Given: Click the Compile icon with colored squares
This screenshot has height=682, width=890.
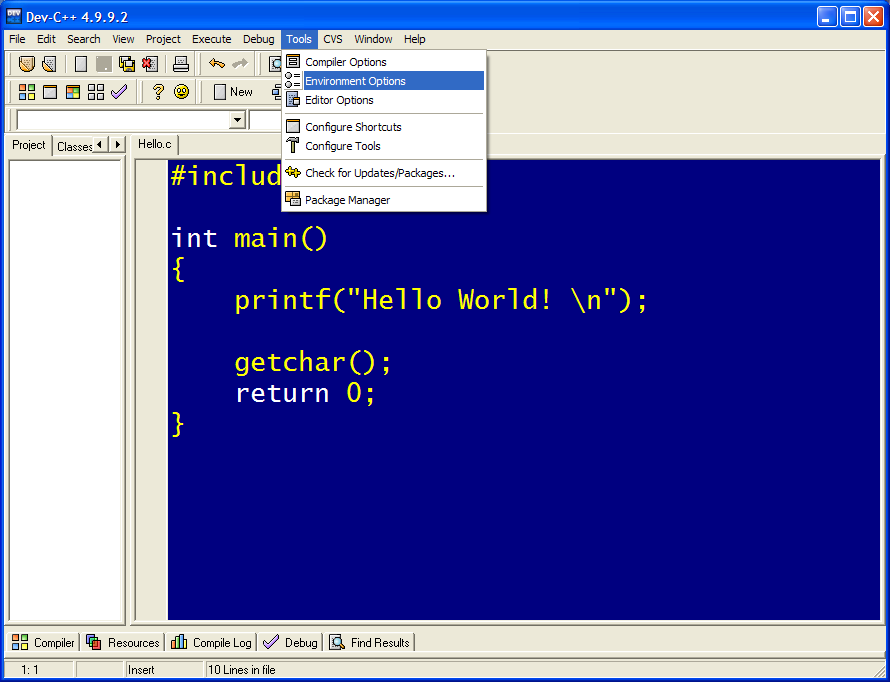Looking at the screenshot, I should (27, 92).
